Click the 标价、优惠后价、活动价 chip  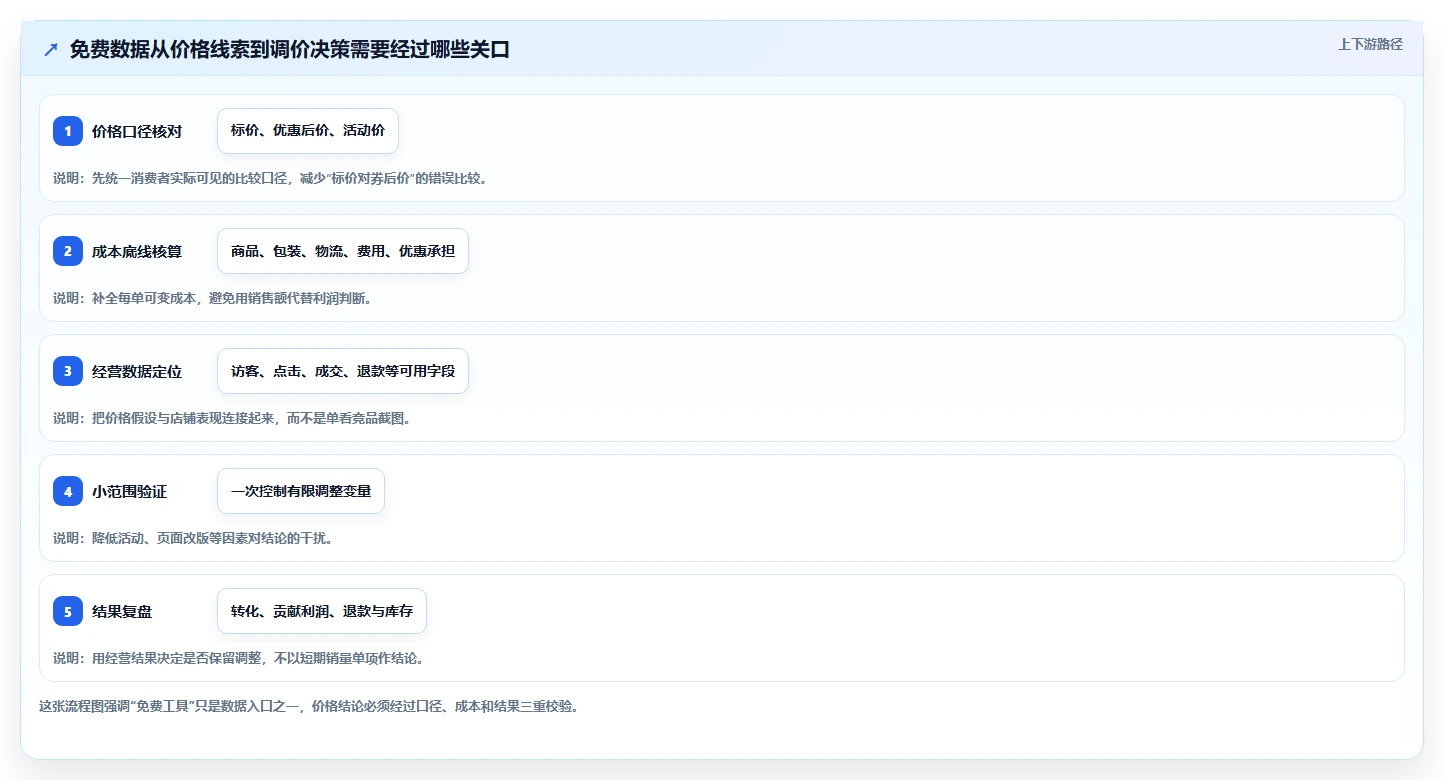pos(308,131)
